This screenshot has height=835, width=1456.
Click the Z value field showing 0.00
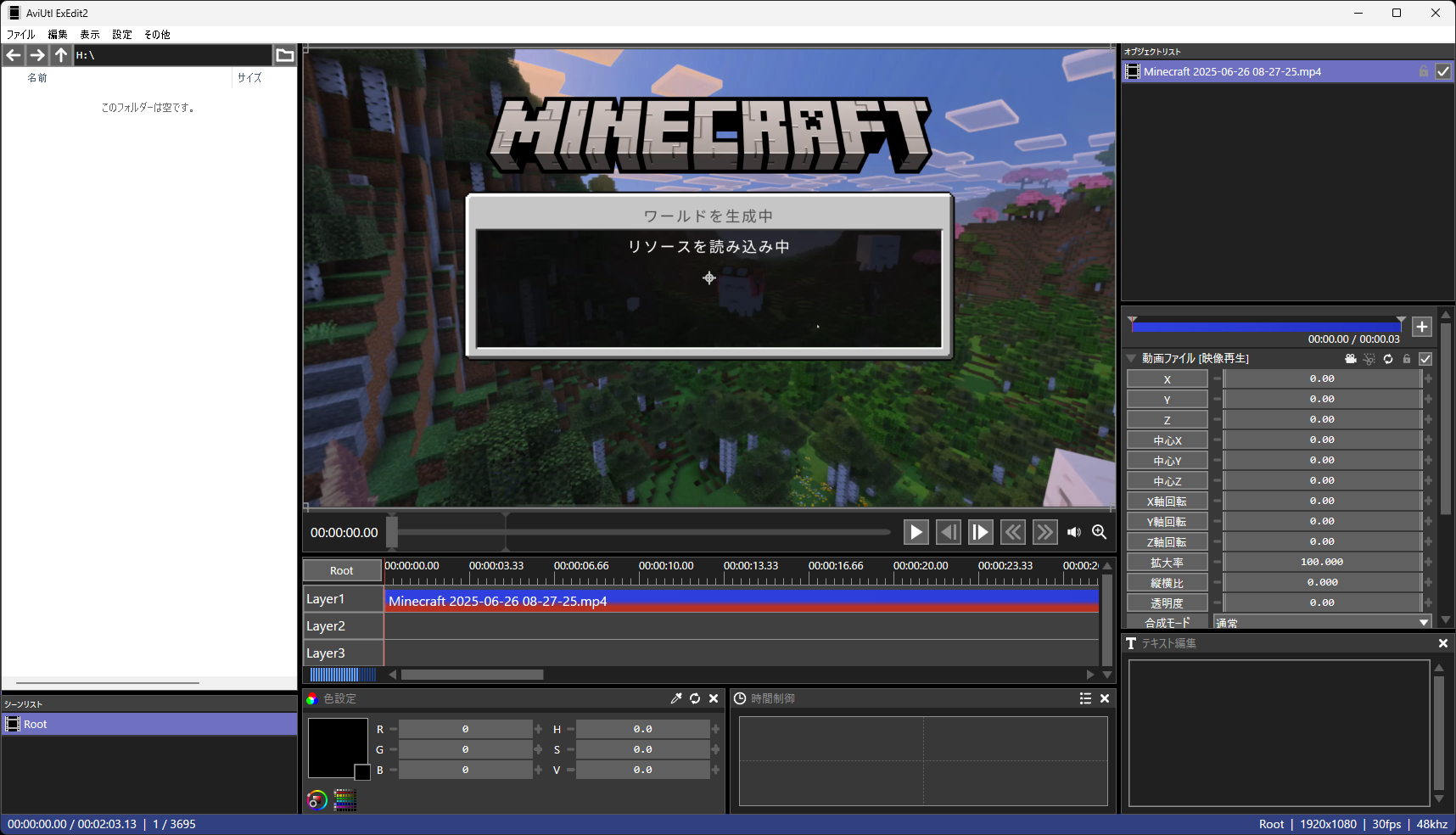1322,419
